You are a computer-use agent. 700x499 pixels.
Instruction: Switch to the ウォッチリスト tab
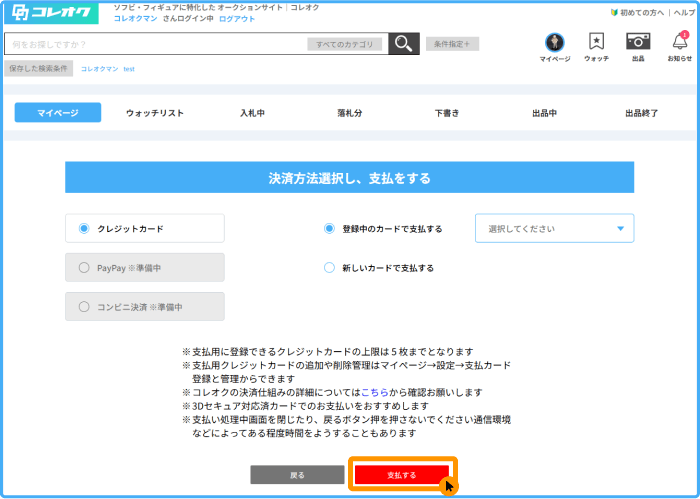pyautogui.click(x=155, y=113)
